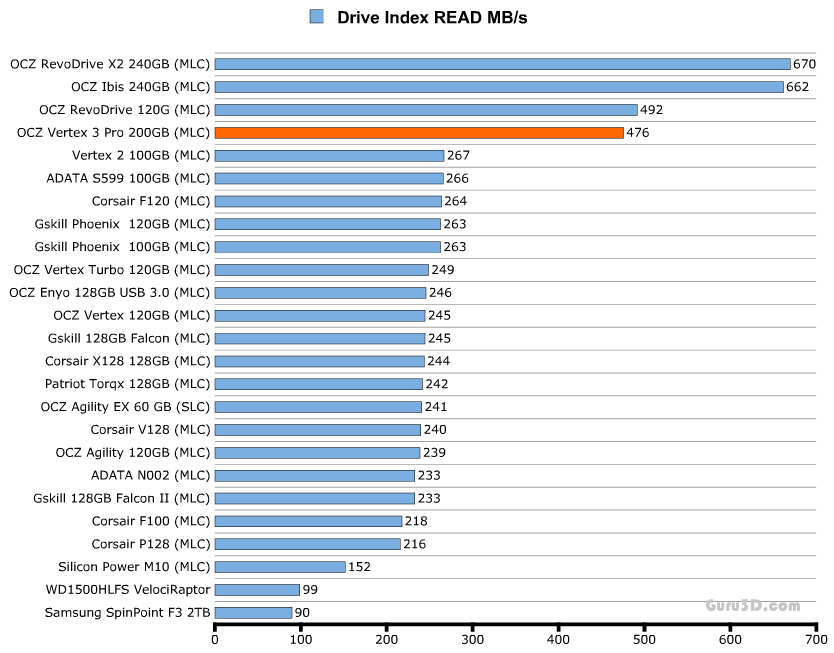This screenshot has width=834, height=653.
Task: Click the "OCZ RevoDrive 120G (MLC)" label
Action: (x=125, y=110)
